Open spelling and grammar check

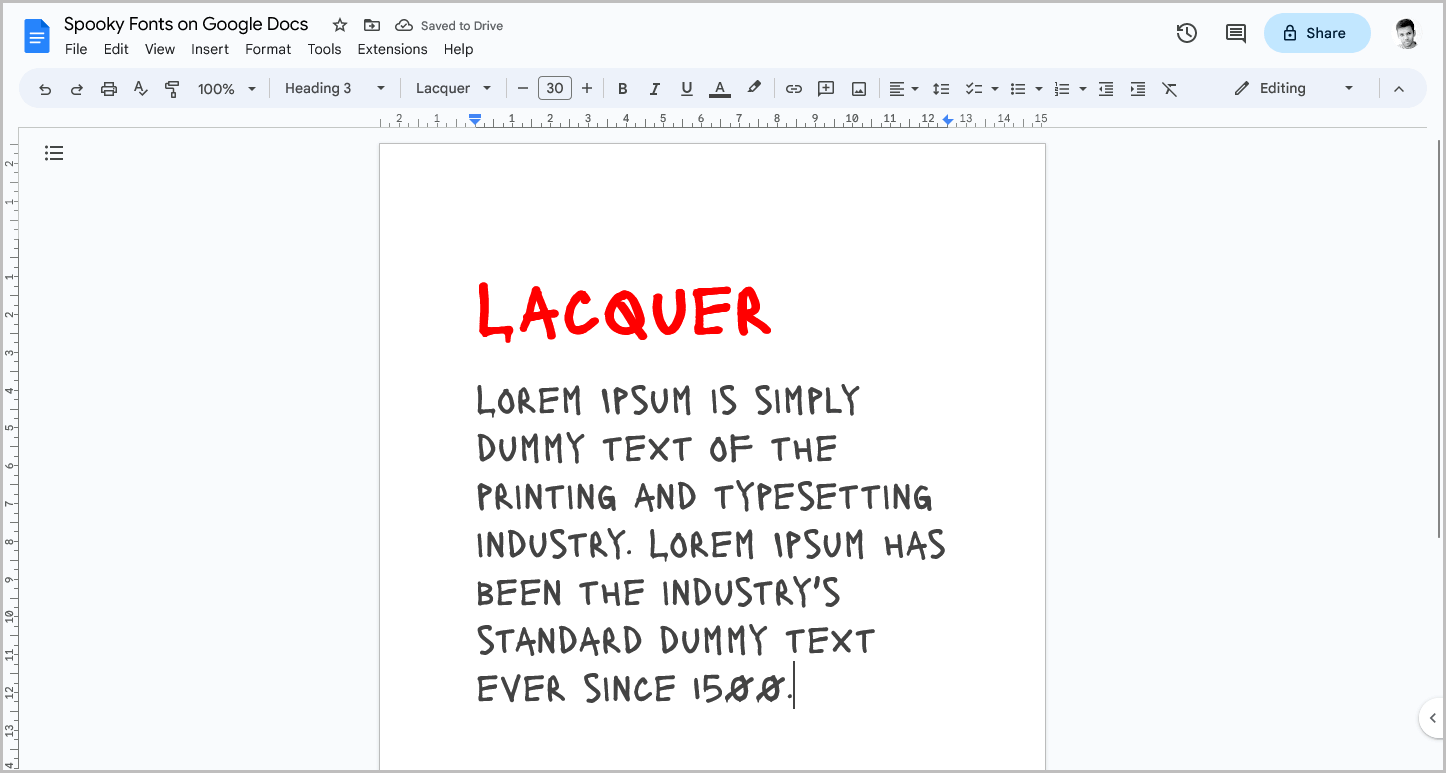[x=140, y=88]
